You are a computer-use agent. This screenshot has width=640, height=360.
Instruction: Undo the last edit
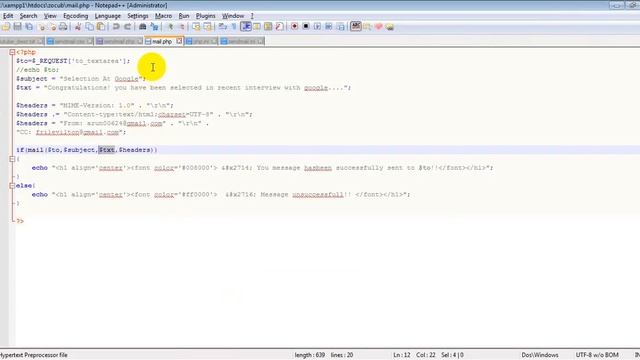[116, 27]
